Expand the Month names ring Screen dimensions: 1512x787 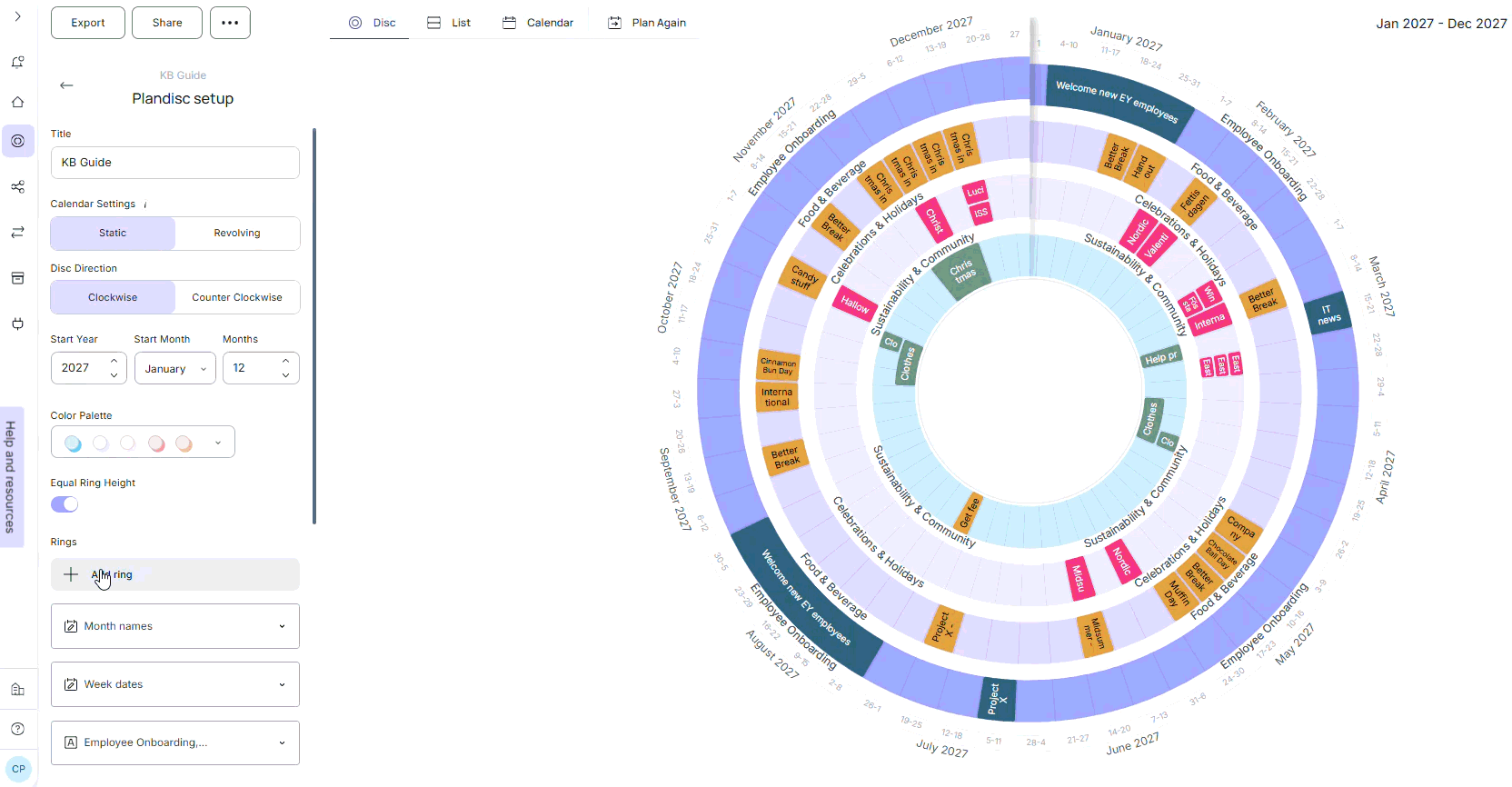(x=175, y=626)
